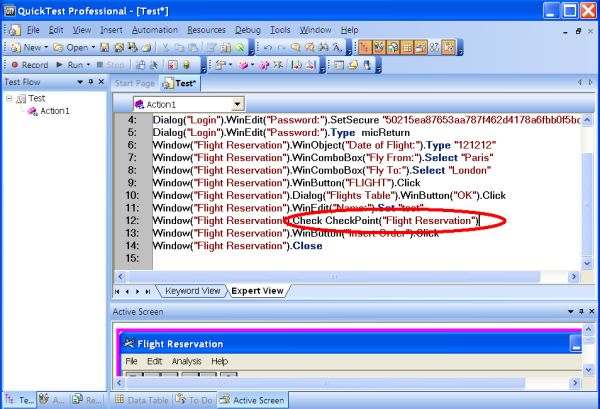Open the Test Flow pane menu arrow

(80, 82)
